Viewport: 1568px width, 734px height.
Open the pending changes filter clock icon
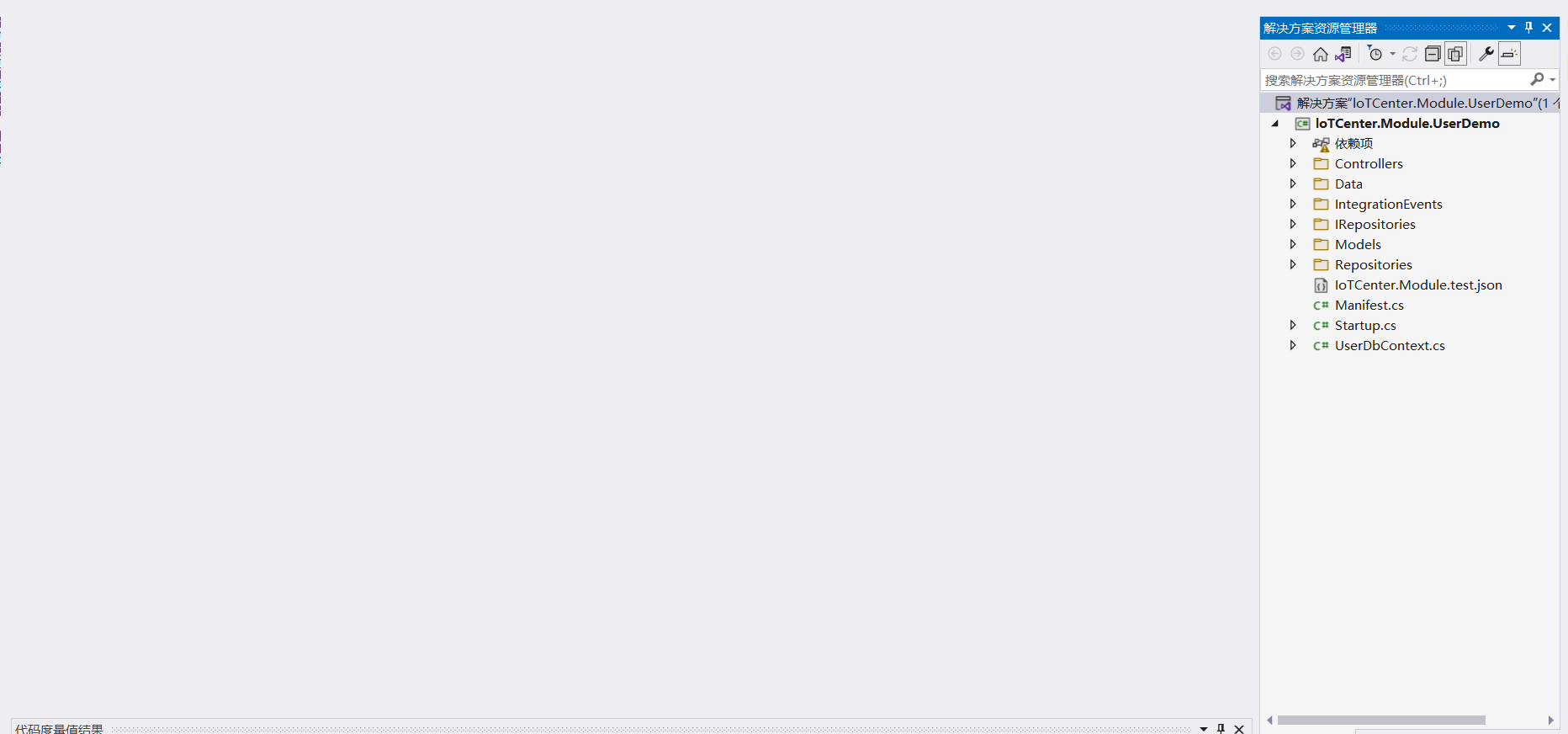coord(1375,54)
